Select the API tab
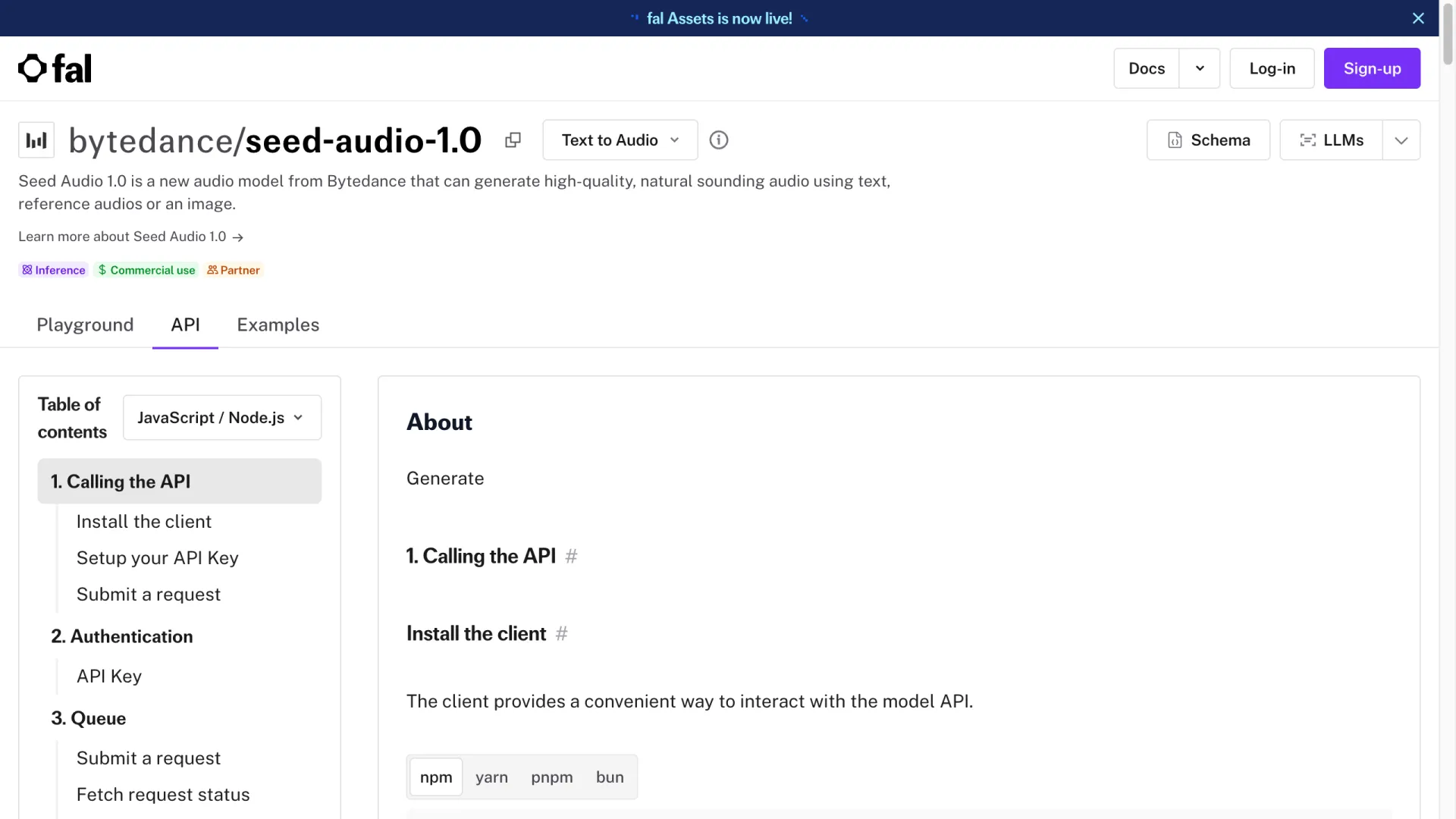Viewport: 1456px width, 819px height. pos(185,325)
